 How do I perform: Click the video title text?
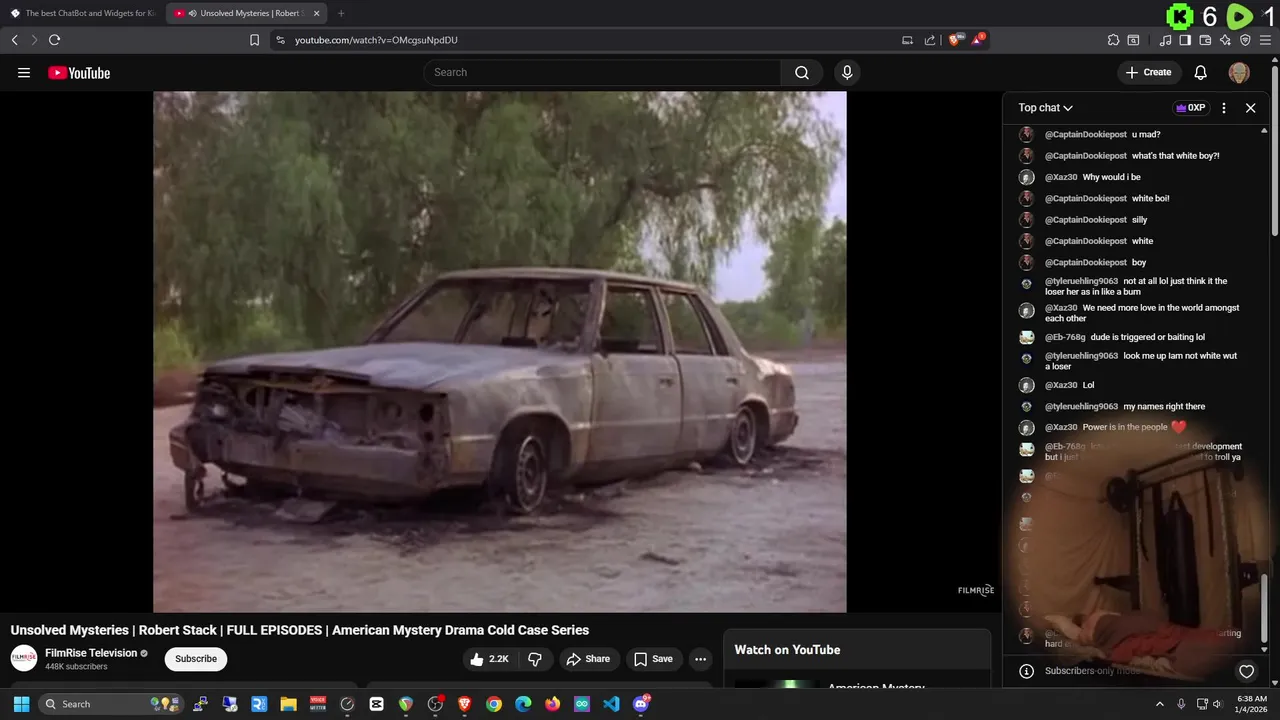[300, 630]
